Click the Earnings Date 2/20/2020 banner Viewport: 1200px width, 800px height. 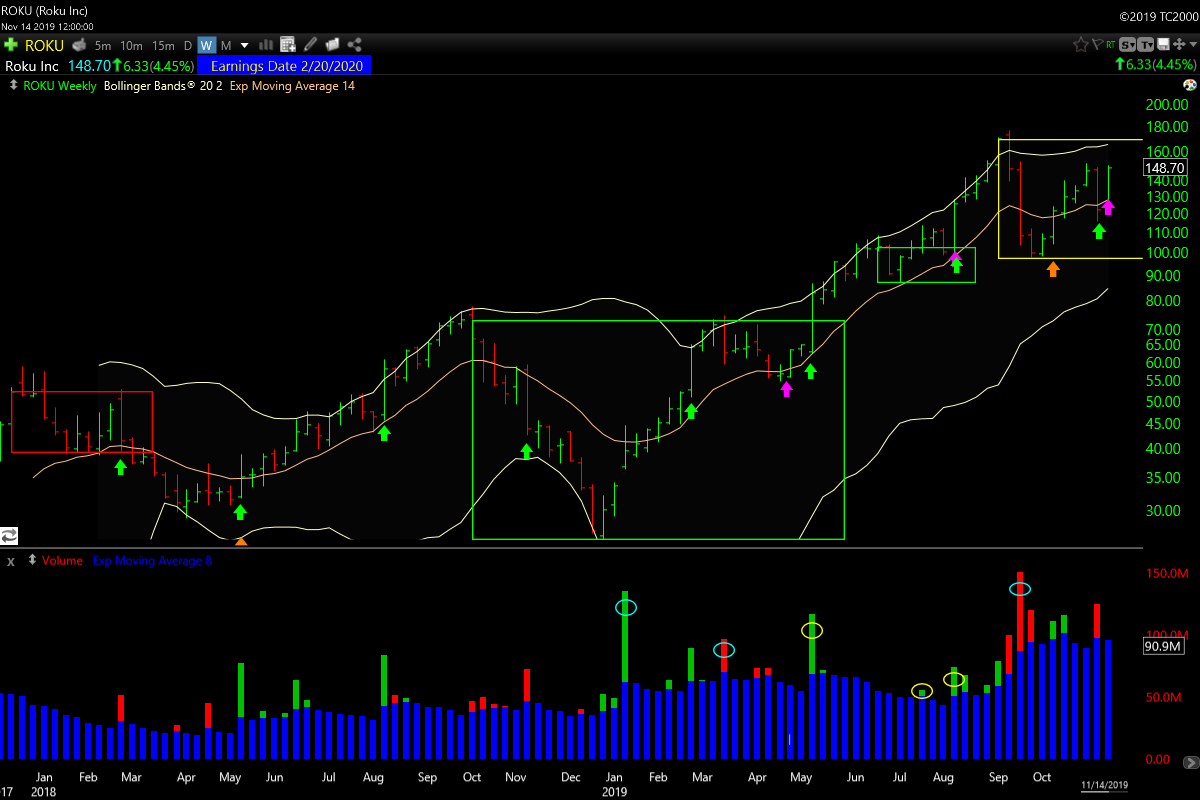286,65
